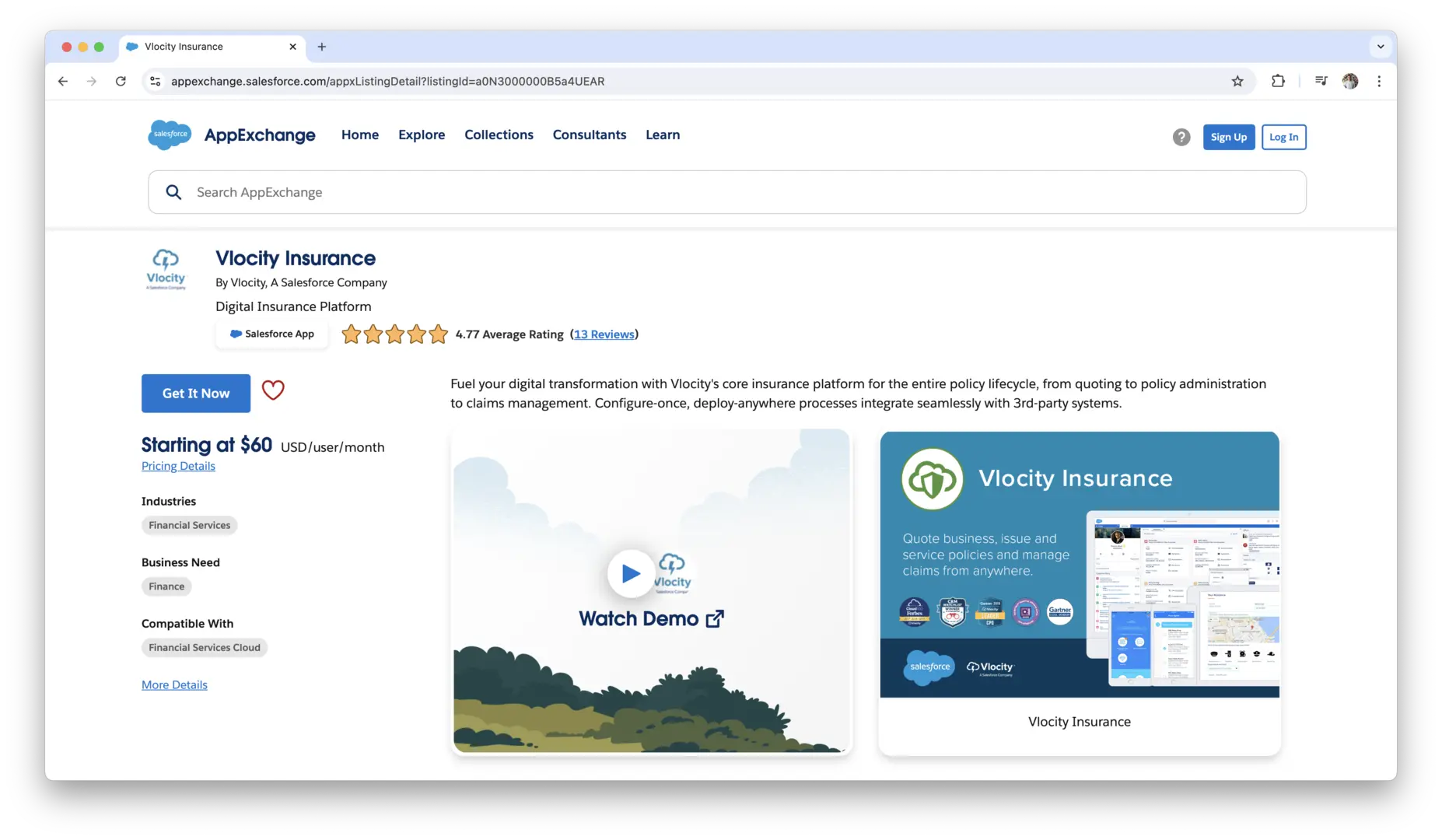Screen dimensions: 1442x840
Task: Open the browser extensions puzzle icon
Action: coord(1278,81)
